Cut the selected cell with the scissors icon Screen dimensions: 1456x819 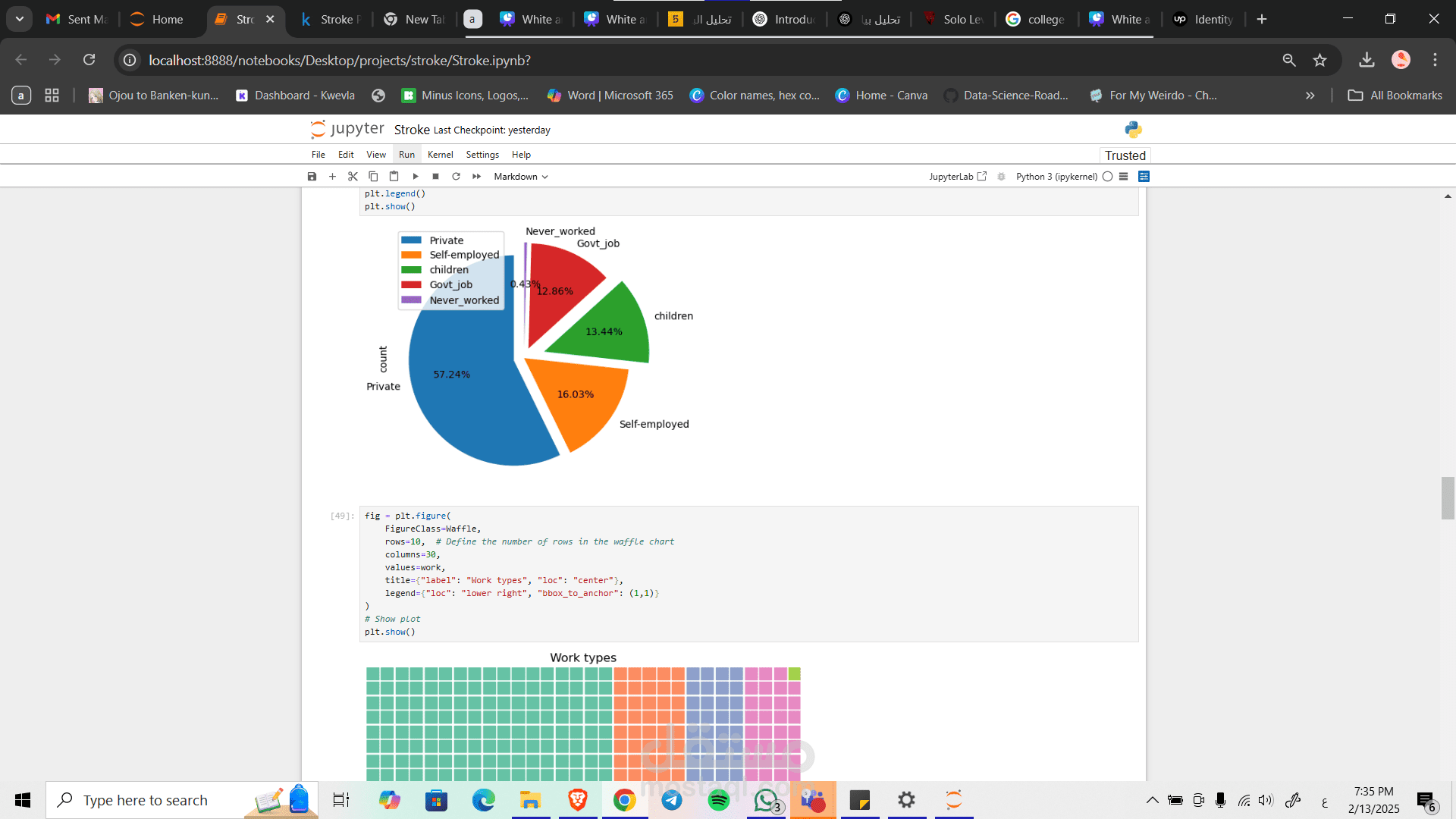click(x=353, y=177)
